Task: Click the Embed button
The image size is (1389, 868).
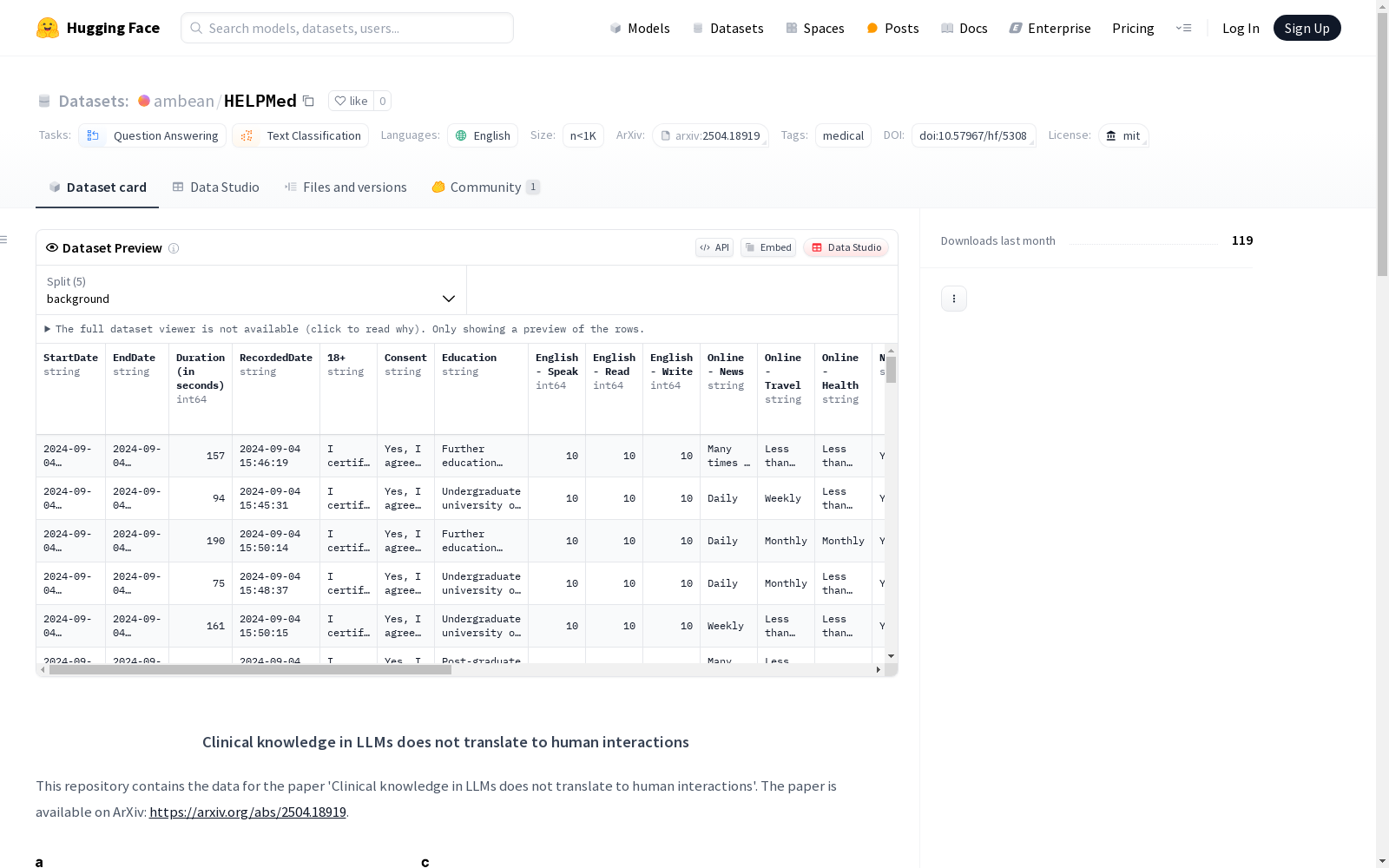Action: [x=767, y=247]
